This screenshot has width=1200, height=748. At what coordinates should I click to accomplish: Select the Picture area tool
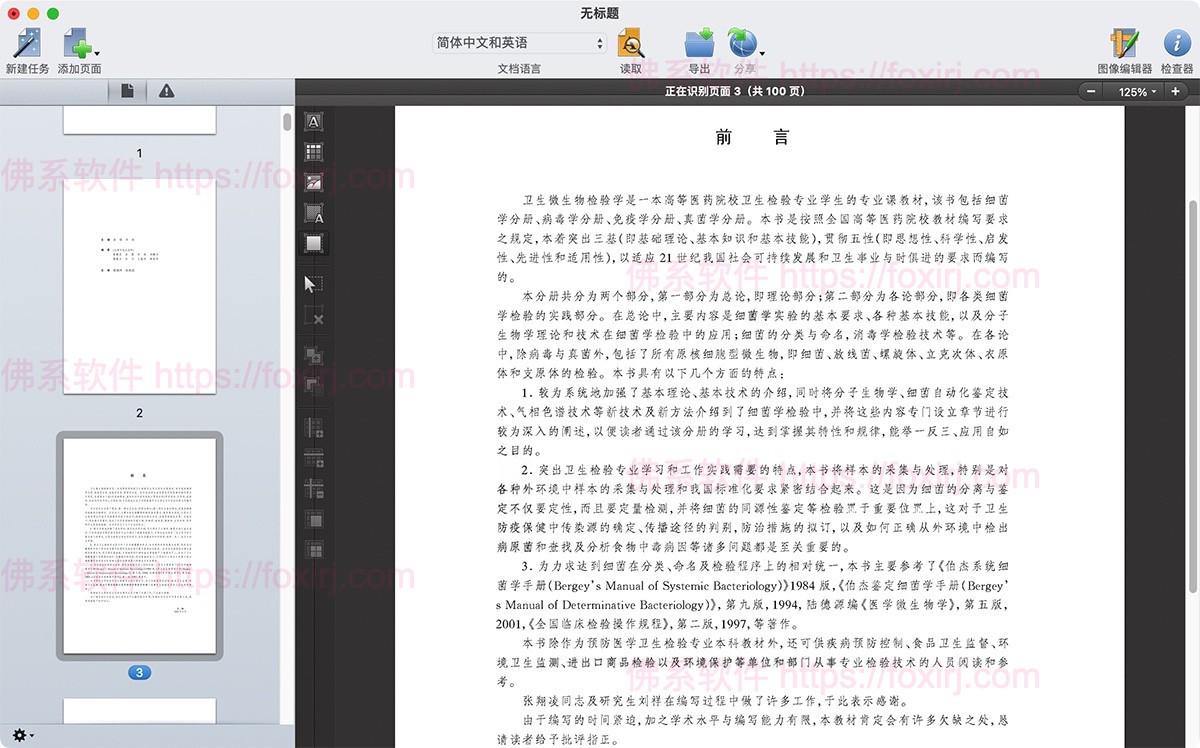313,182
